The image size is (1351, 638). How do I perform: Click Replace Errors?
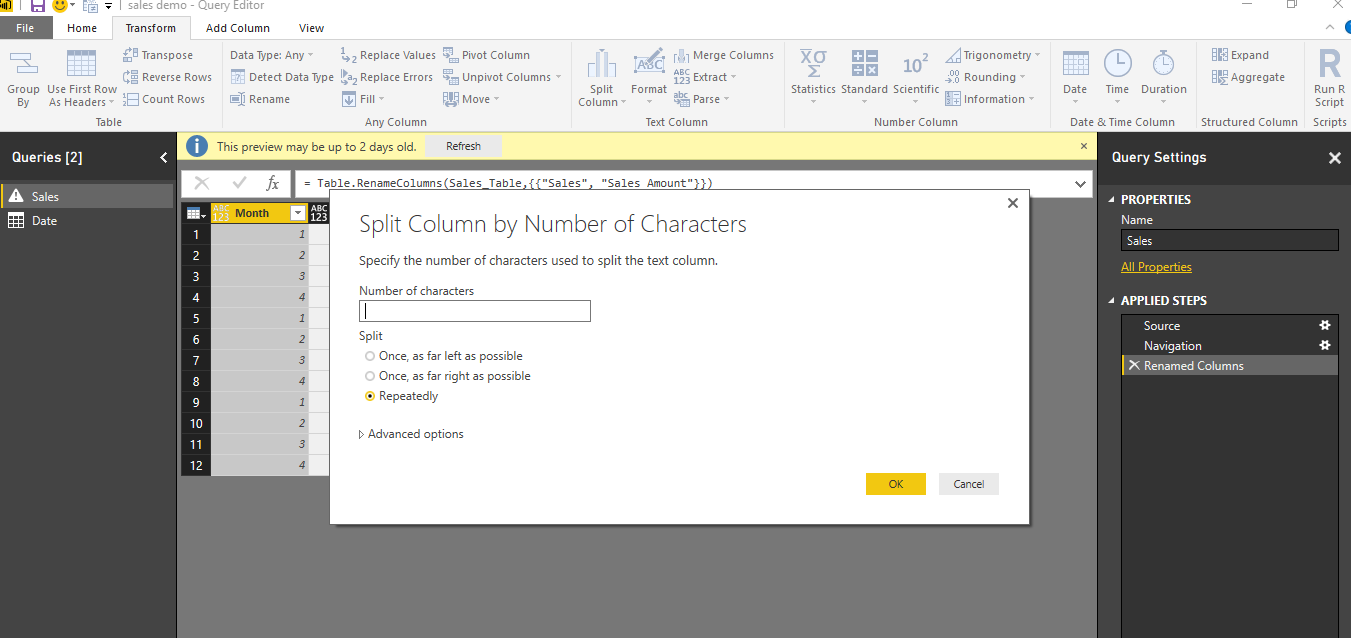click(387, 77)
